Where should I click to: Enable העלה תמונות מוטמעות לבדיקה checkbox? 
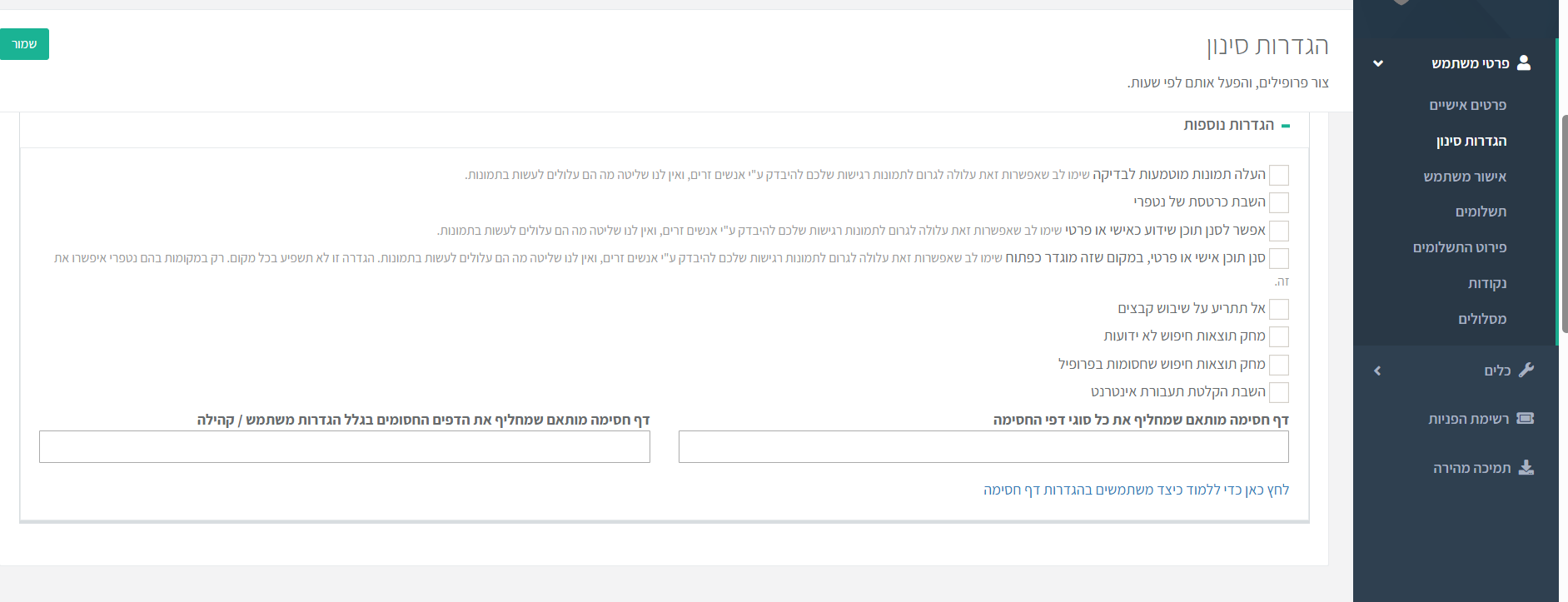[x=1279, y=175]
